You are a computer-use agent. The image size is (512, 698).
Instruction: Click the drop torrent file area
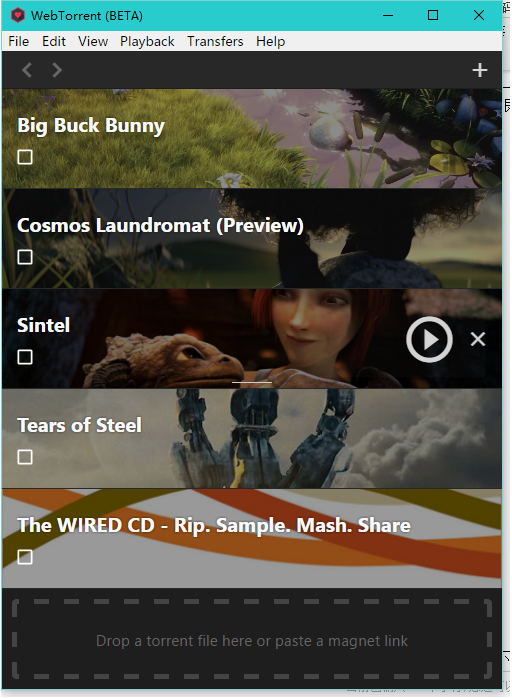252,640
